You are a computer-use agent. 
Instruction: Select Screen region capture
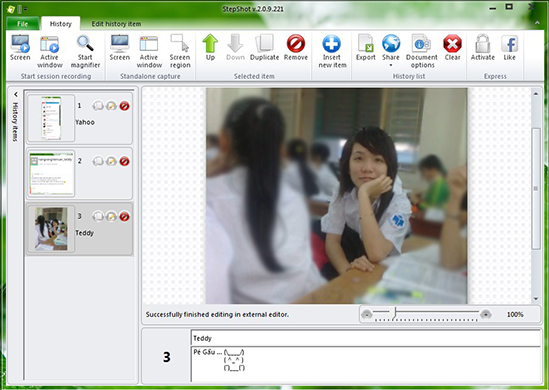click(180, 52)
